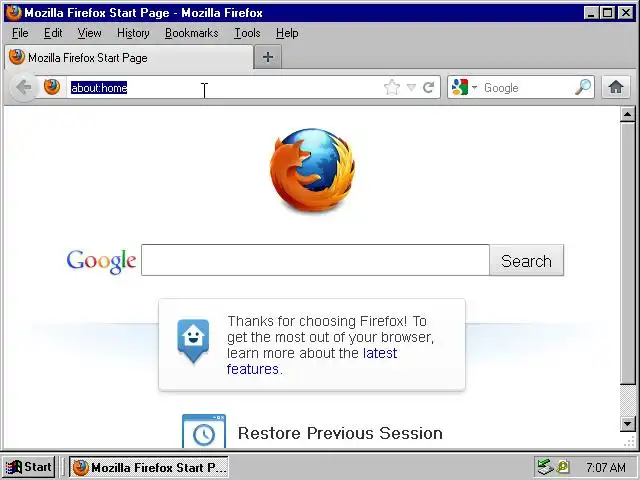Viewport: 640px width, 480px height.
Task: Click the Back arrow navigation button
Action: click(x=24, y=87)
